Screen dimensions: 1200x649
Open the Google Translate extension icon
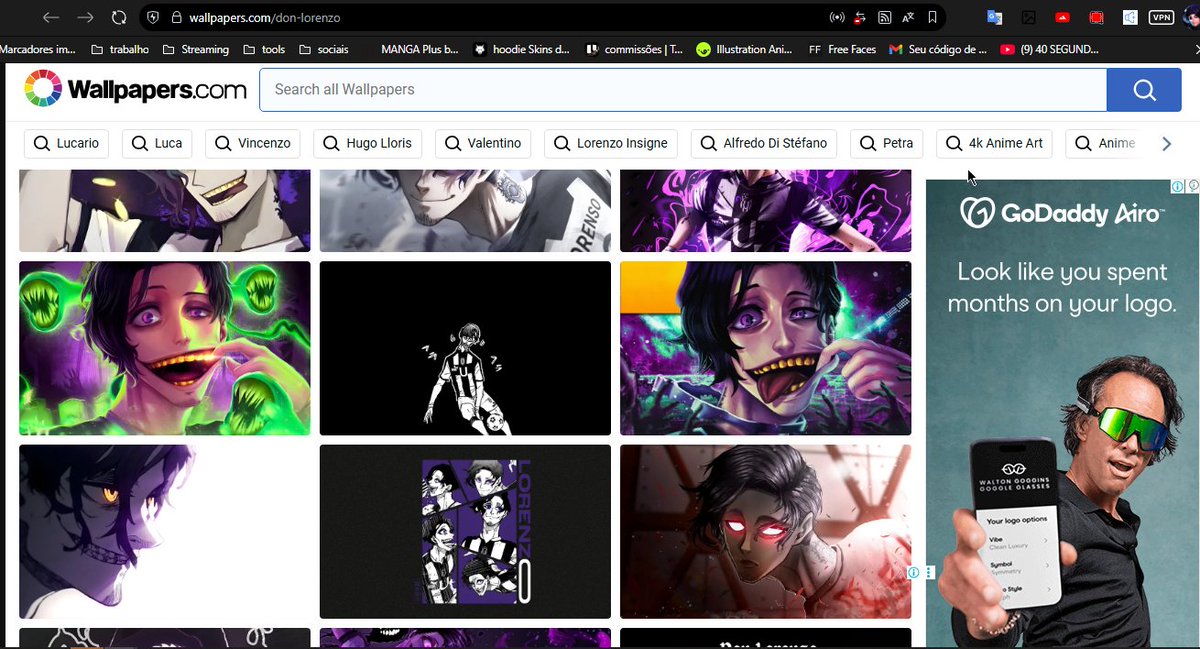point(994,17)
